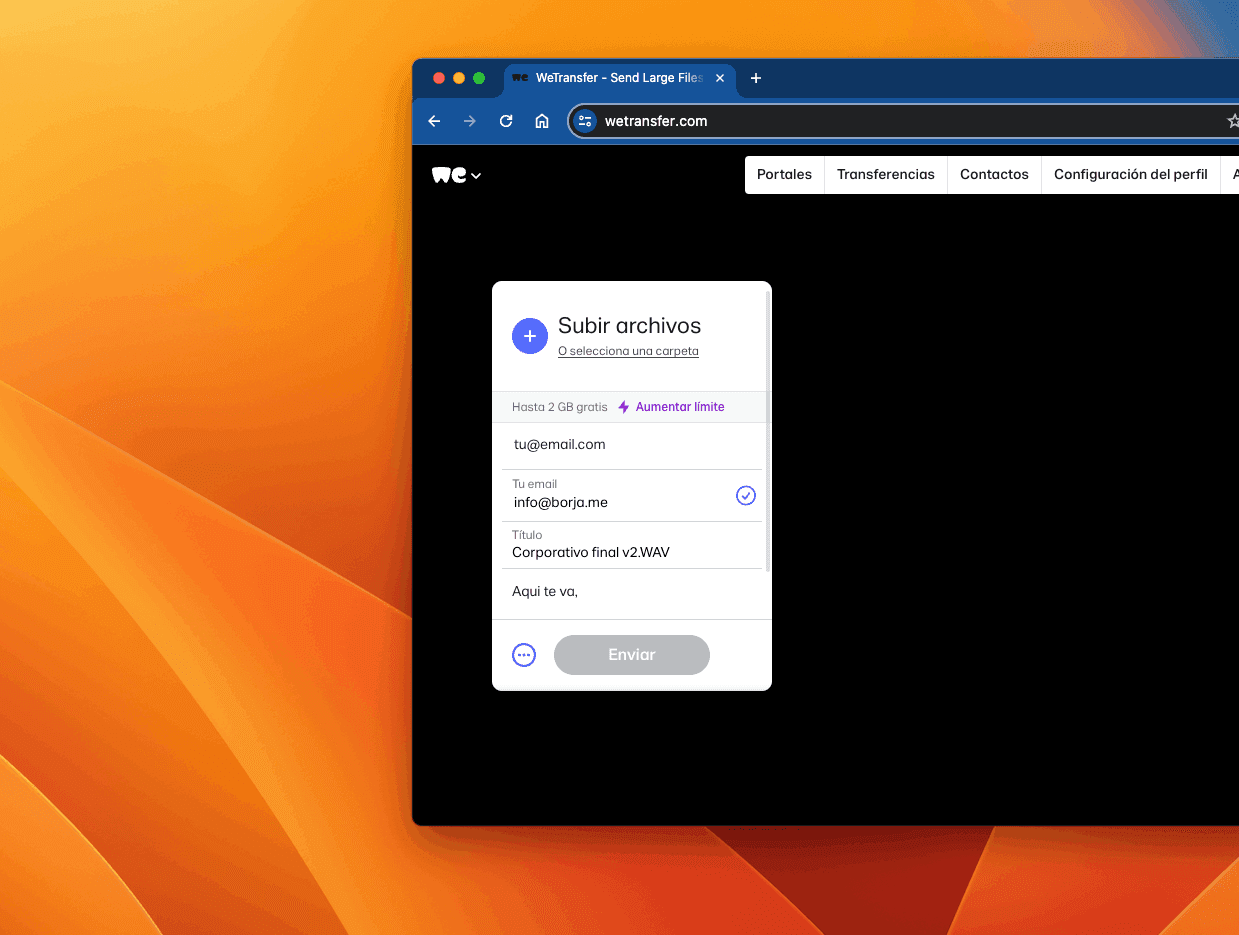Open site information icon in address bar
This screenshot has width=1239, height=935.
click(x=585, y=121)
